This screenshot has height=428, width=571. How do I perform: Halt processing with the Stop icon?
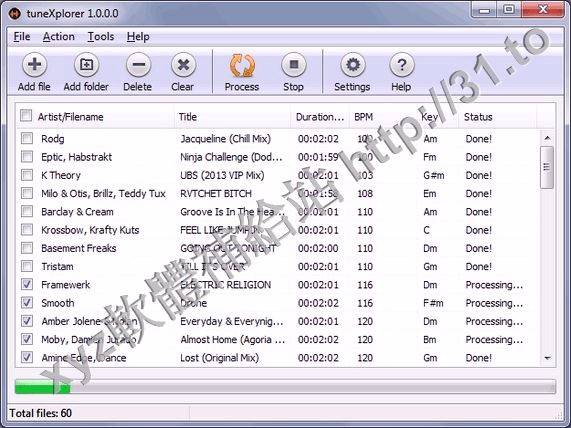[x=294, y=65]
